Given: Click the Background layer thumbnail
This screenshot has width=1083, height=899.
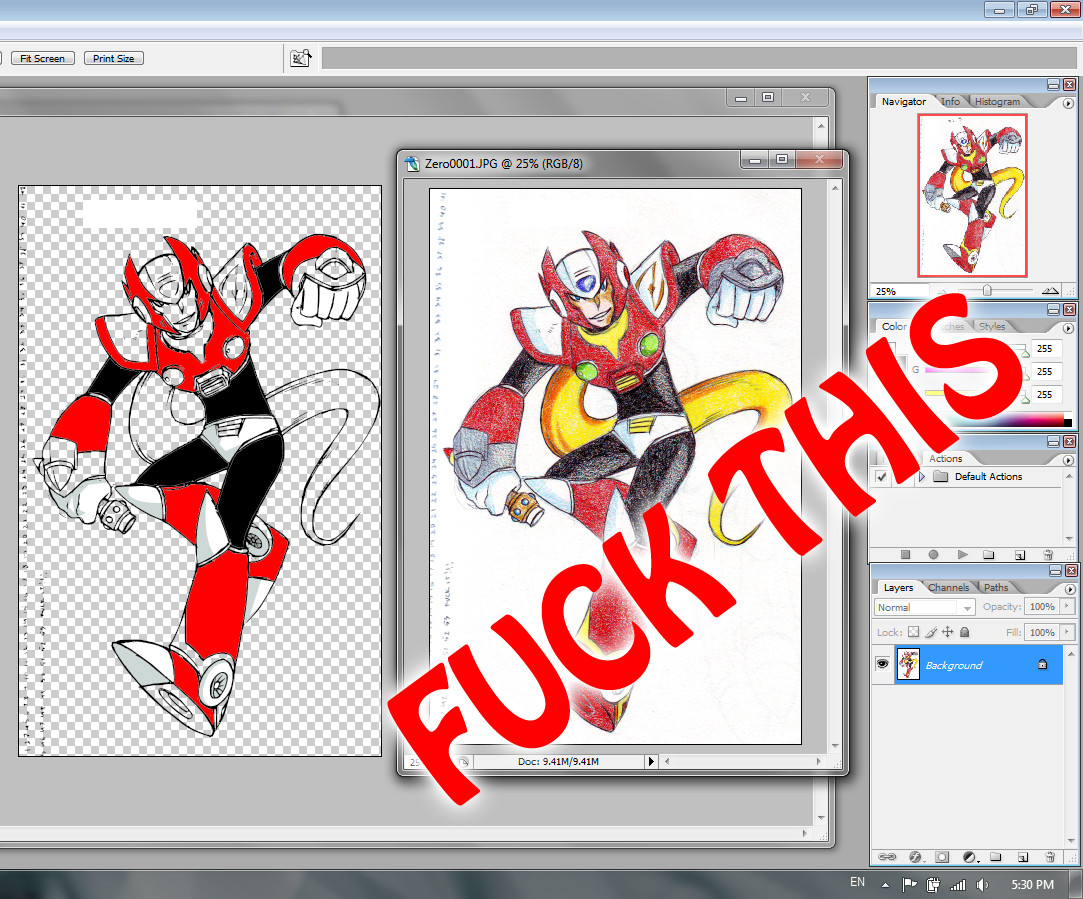Looking at the screenshot, I should (908, 665).
